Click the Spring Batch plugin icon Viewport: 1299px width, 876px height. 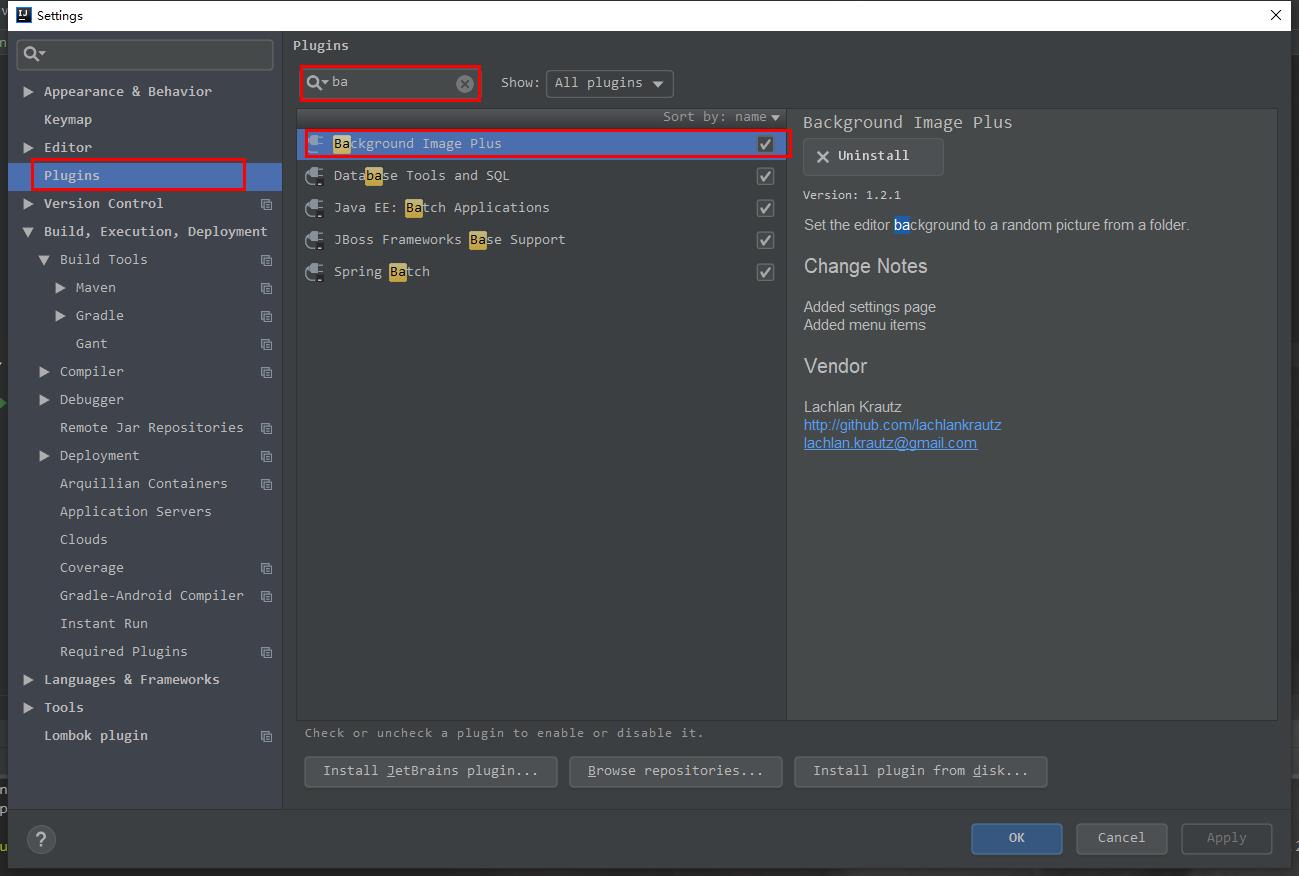pos(315,272)
